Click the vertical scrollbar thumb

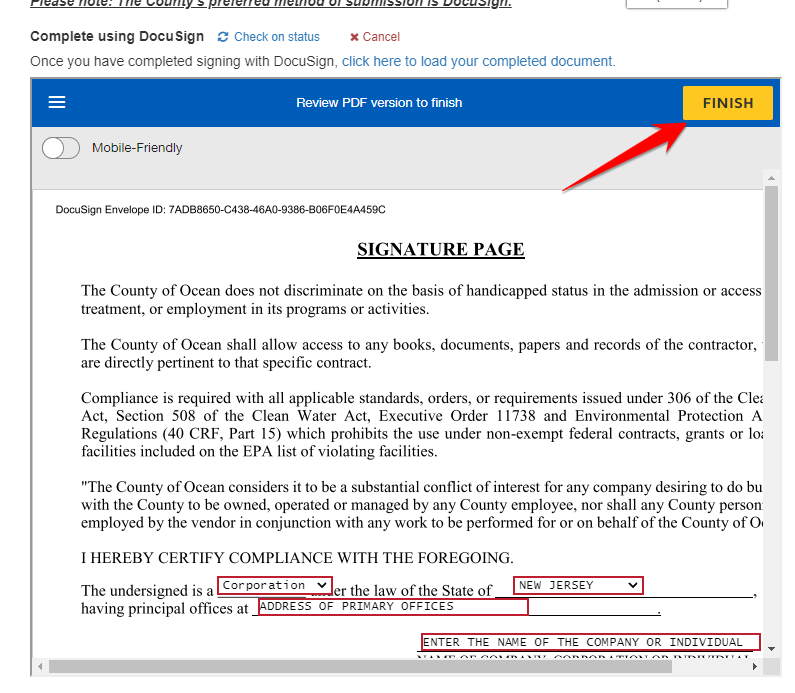tap(771, 270)
